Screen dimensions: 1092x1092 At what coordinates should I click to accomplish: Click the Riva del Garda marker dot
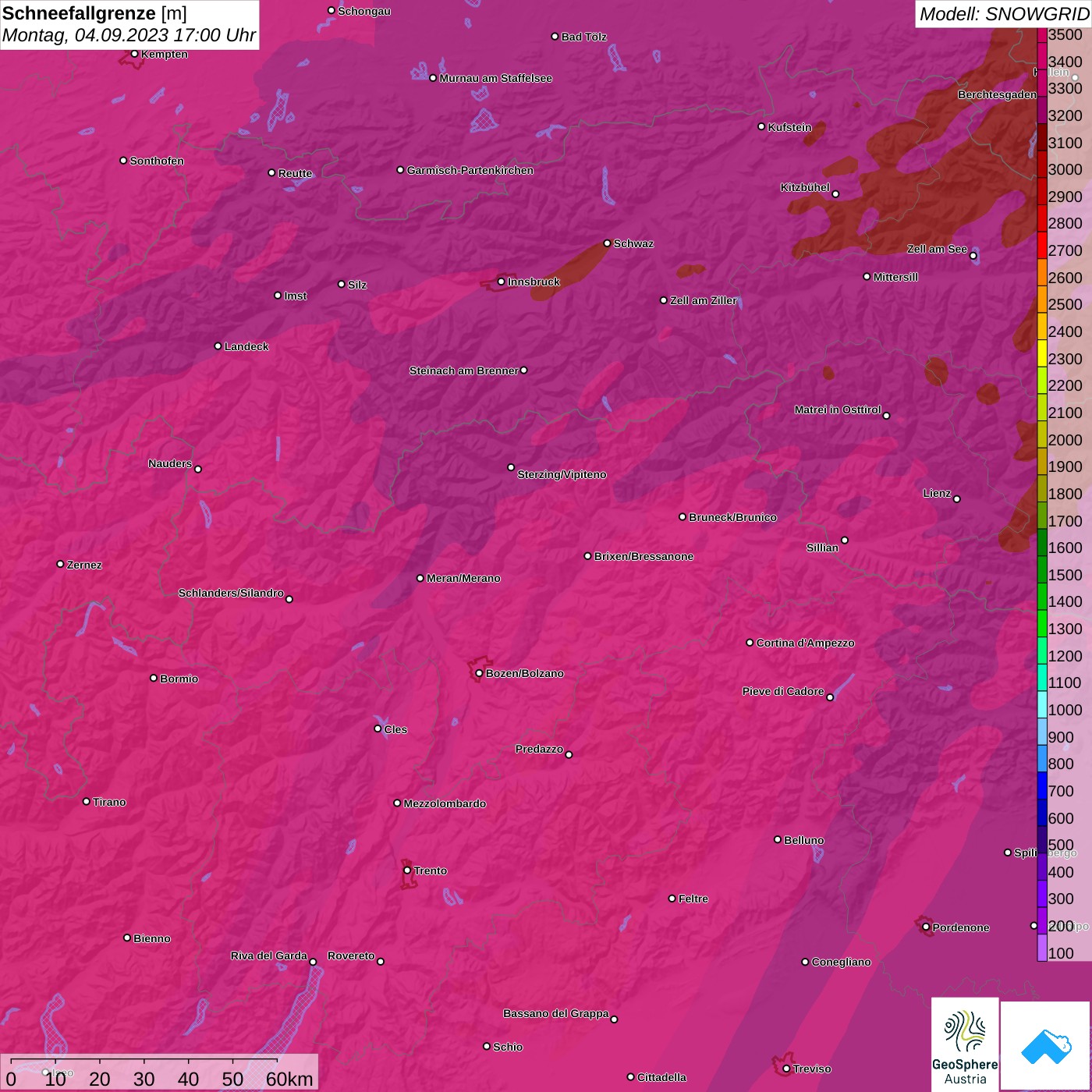point(313,962)
